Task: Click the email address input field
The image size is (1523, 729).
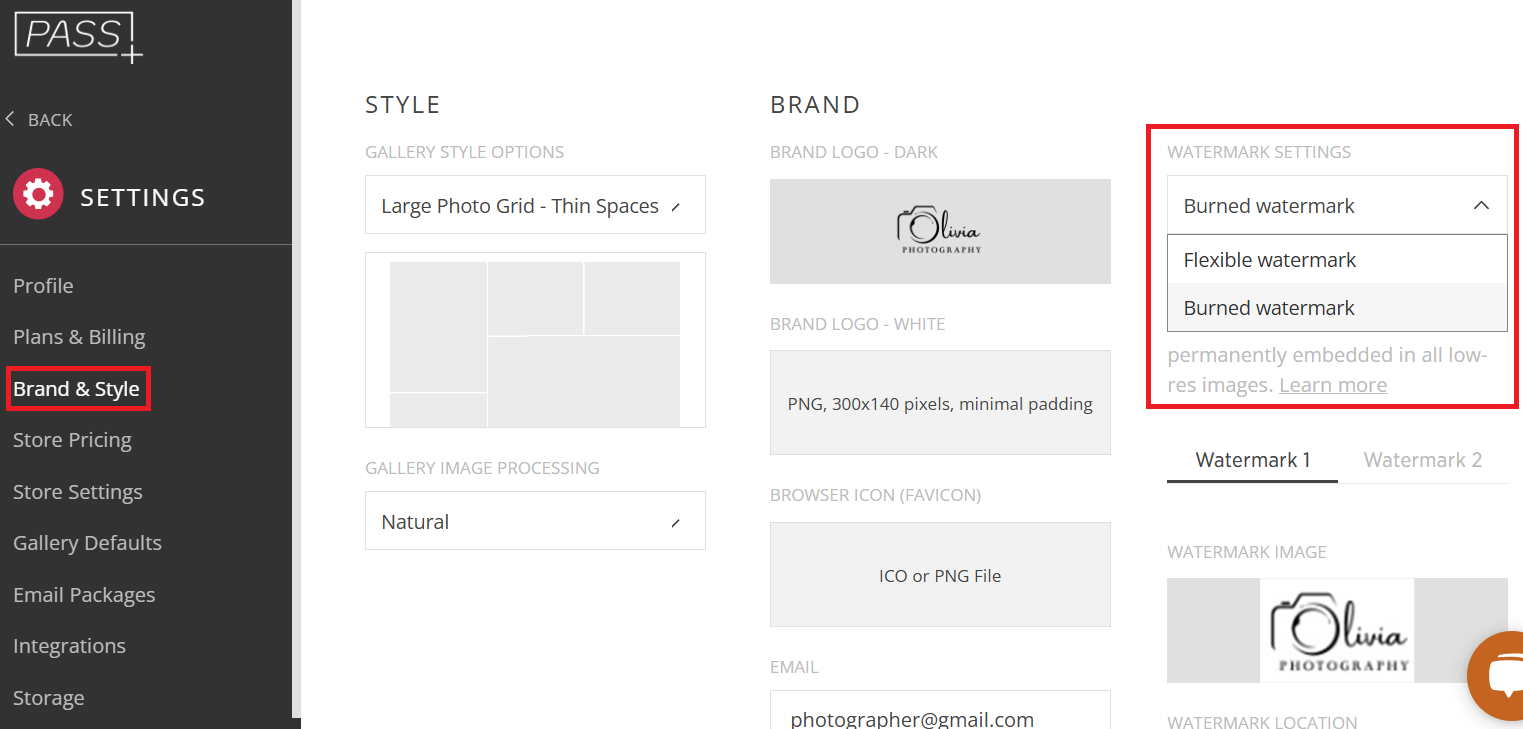Action: 940,710
